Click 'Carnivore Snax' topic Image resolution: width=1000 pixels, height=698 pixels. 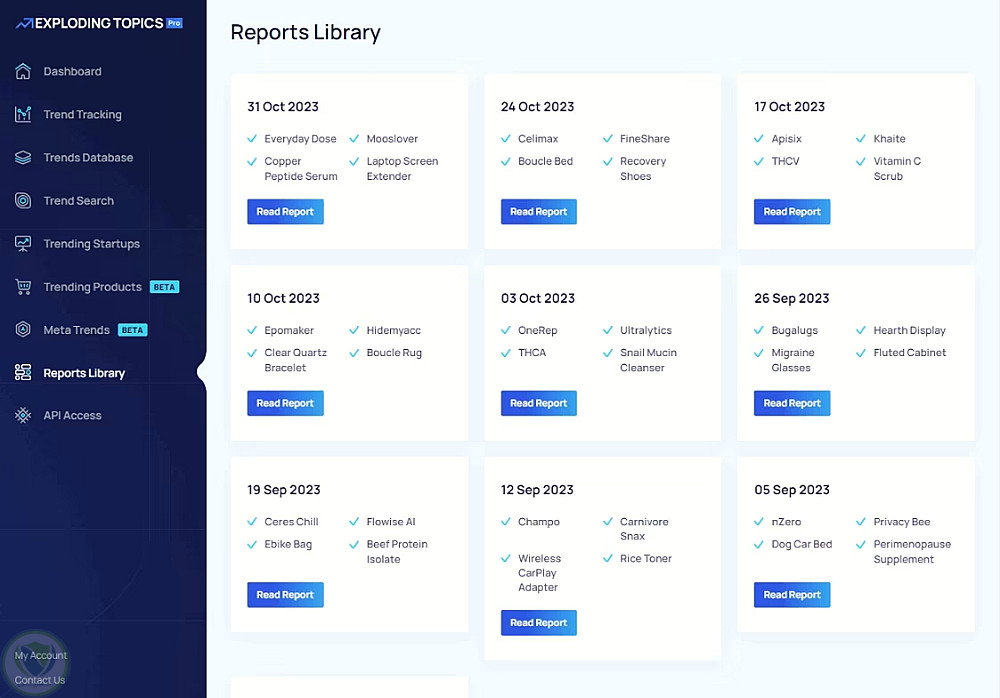pyautogui.click(x=644, y=529)
